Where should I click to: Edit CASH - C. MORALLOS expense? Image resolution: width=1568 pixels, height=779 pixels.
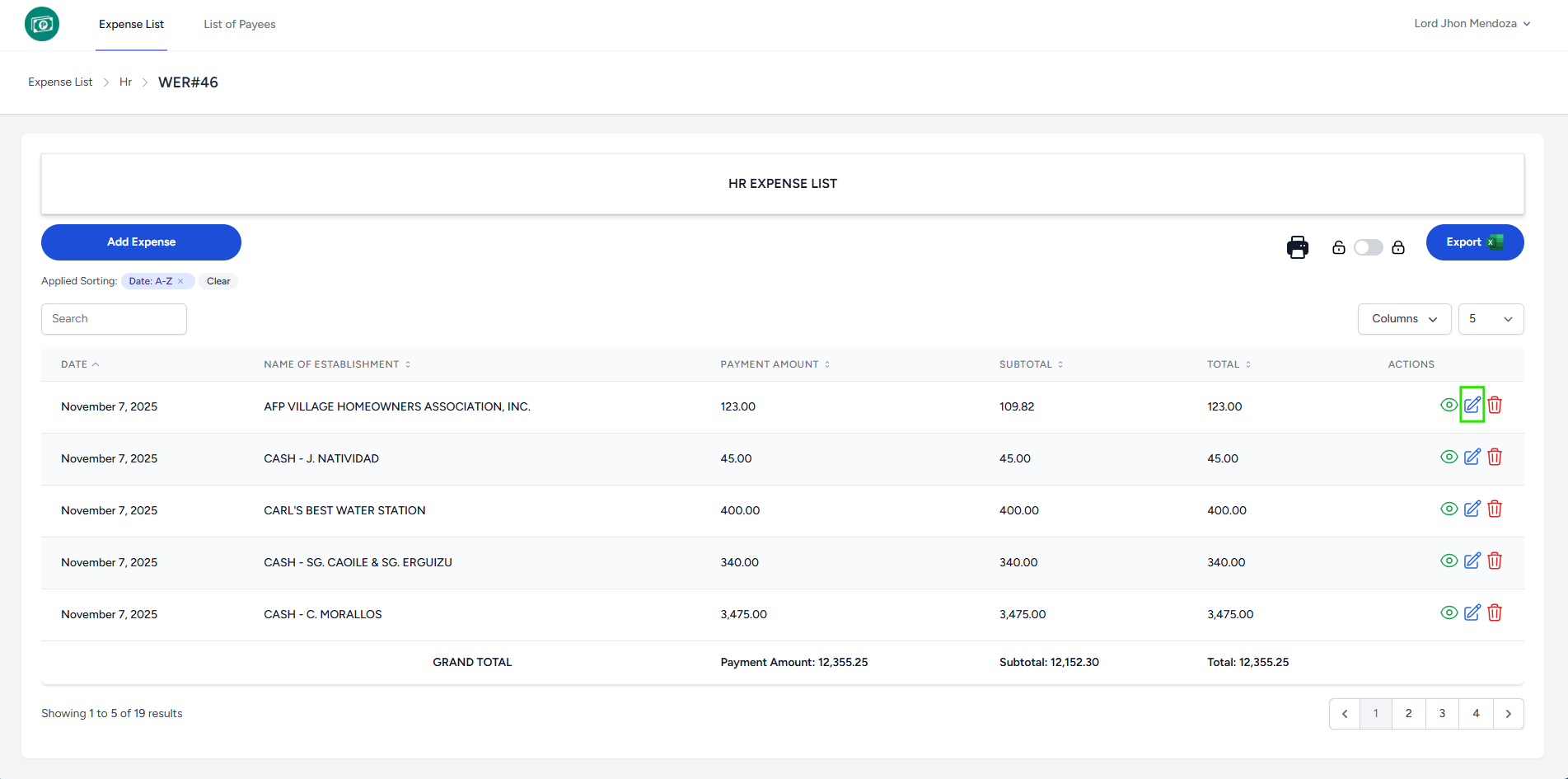click(x=1472, y=612)
